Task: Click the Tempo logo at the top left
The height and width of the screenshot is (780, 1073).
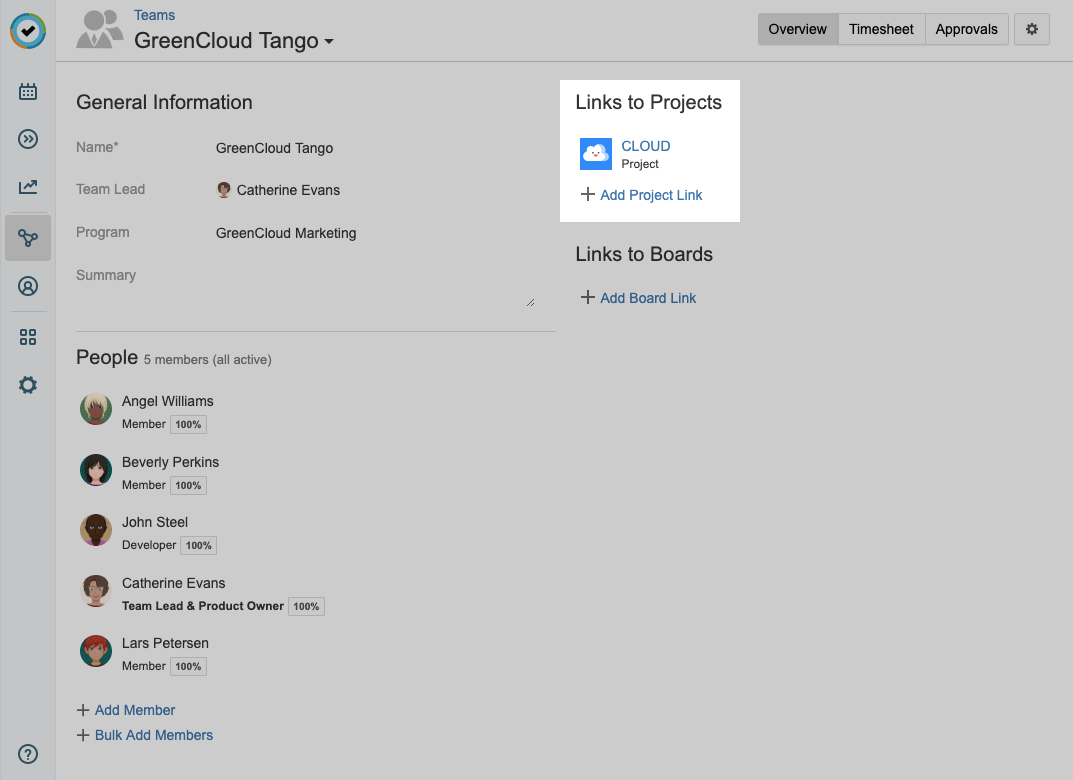Action: [27, 31]
